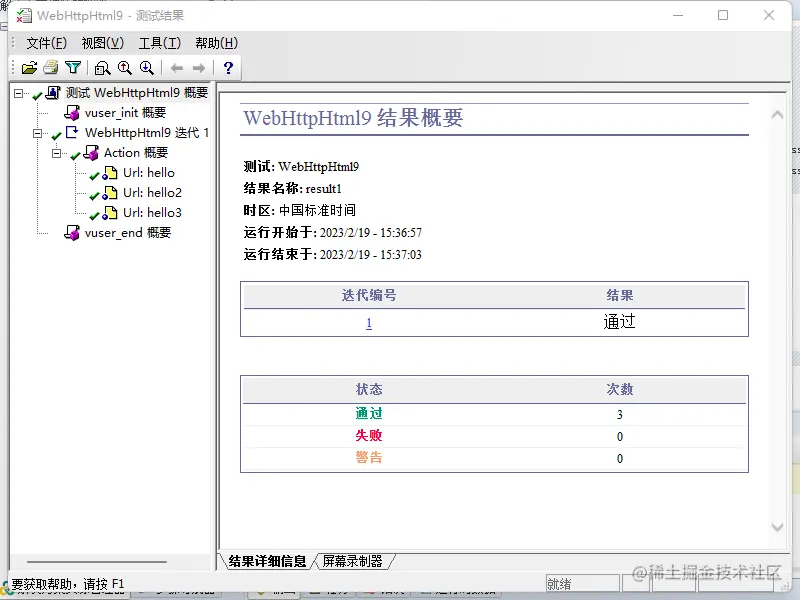Select the Url: hello2 tree item
This screenshot has height=600, width=800.
(x=152, y=192)
